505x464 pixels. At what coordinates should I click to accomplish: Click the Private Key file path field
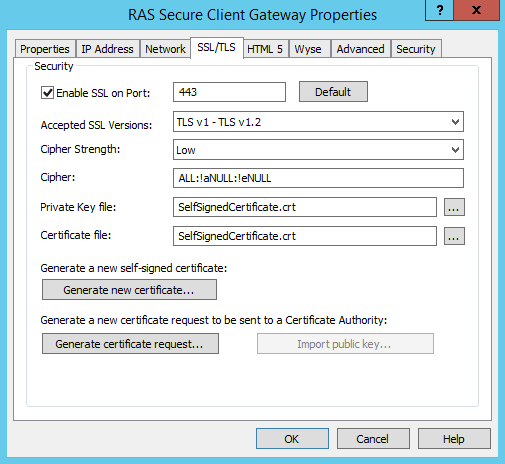click(x=305, y=207)
